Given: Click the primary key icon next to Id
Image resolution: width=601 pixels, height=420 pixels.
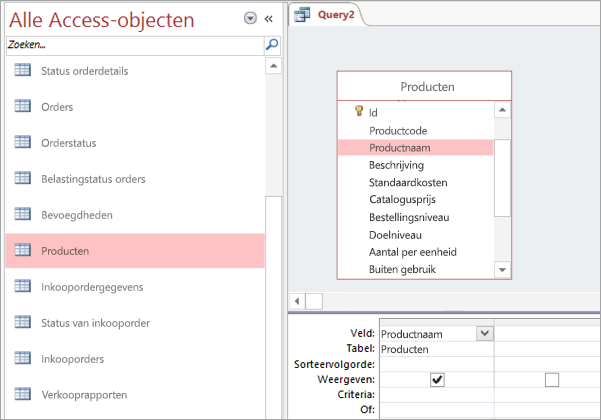Looking at the screenshot, I should click(x=359, y=112).
